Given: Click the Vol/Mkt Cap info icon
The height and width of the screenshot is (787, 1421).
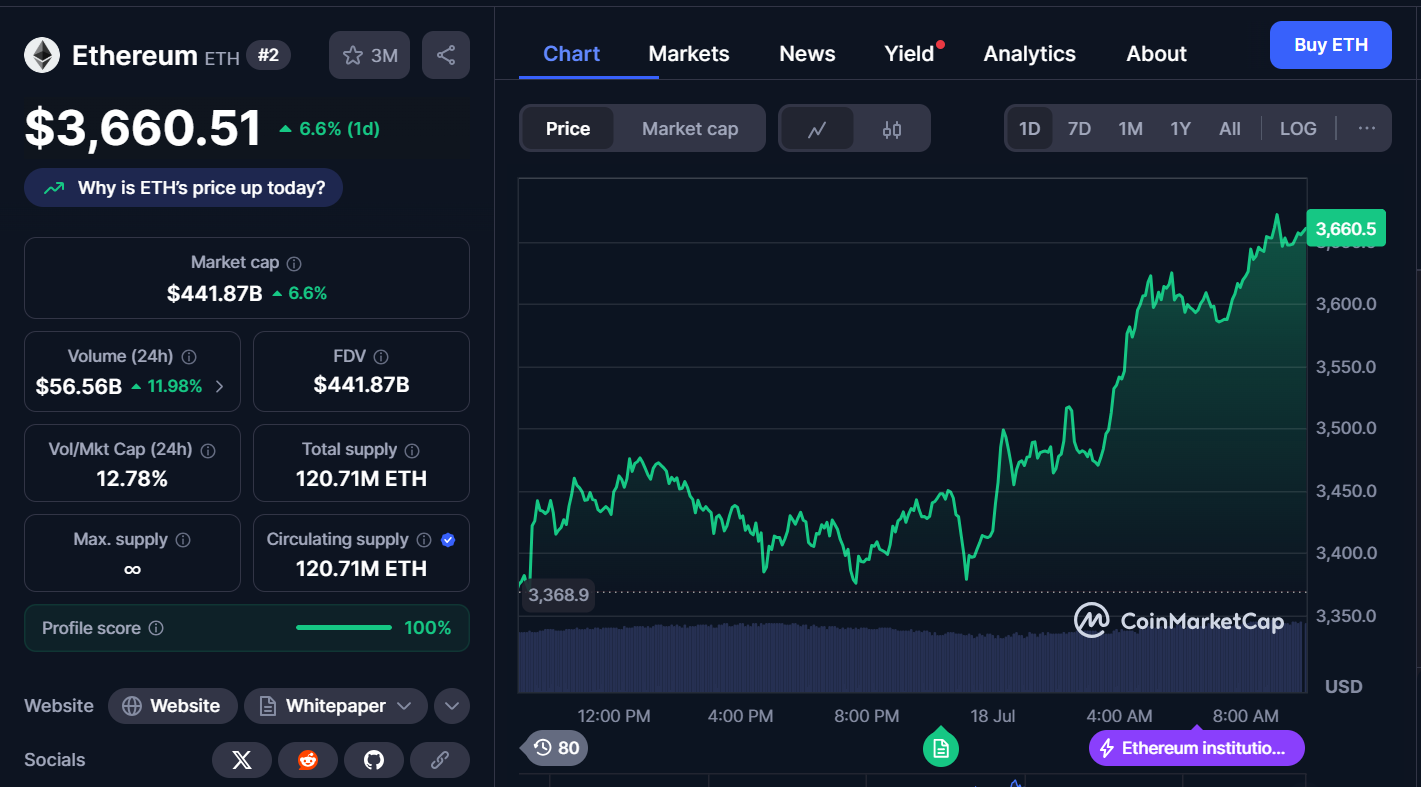Looking at the screenshot, I should tap(208, 450).
